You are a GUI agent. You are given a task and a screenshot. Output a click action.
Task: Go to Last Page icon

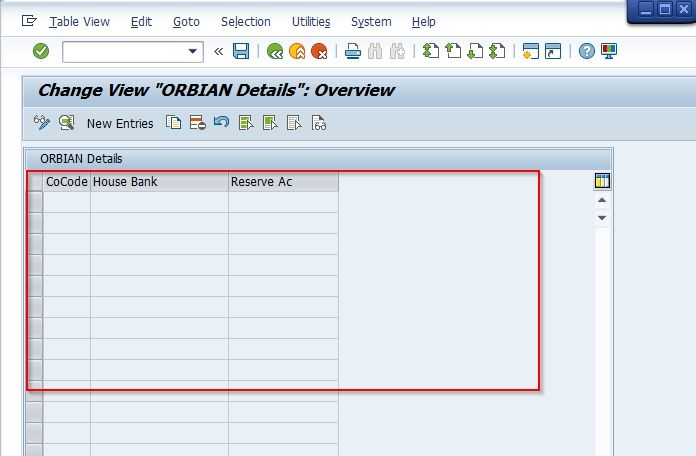click(497, 51)
